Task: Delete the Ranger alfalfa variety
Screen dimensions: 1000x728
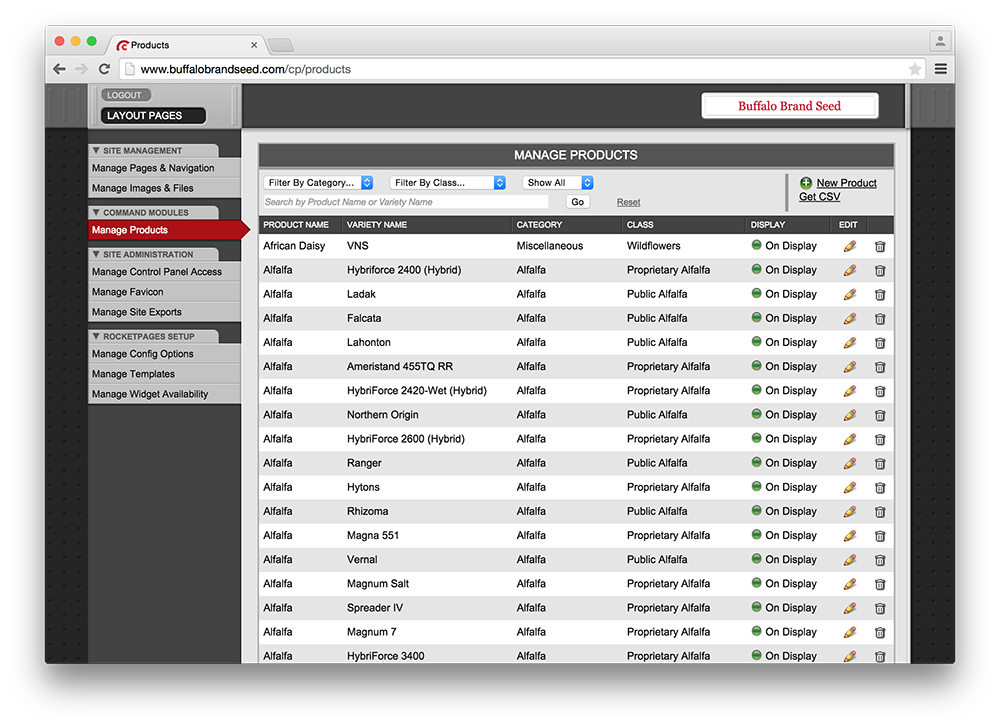Action: coord(880,464)
